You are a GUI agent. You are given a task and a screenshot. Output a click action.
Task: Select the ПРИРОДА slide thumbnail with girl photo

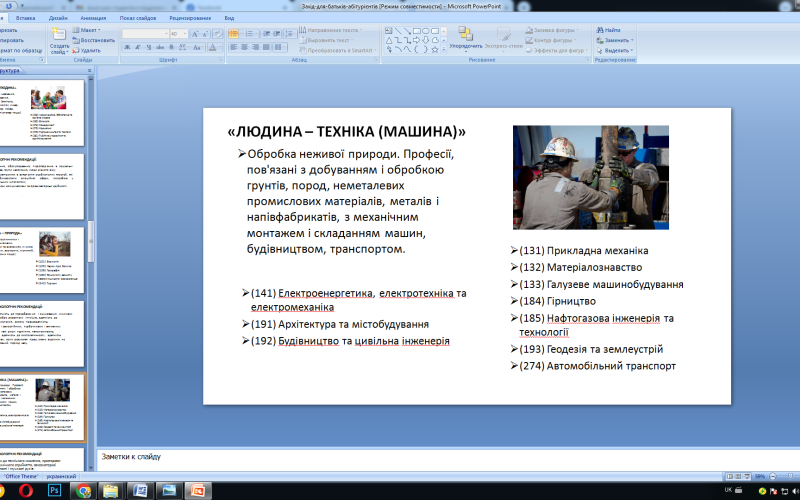point(41,260)
